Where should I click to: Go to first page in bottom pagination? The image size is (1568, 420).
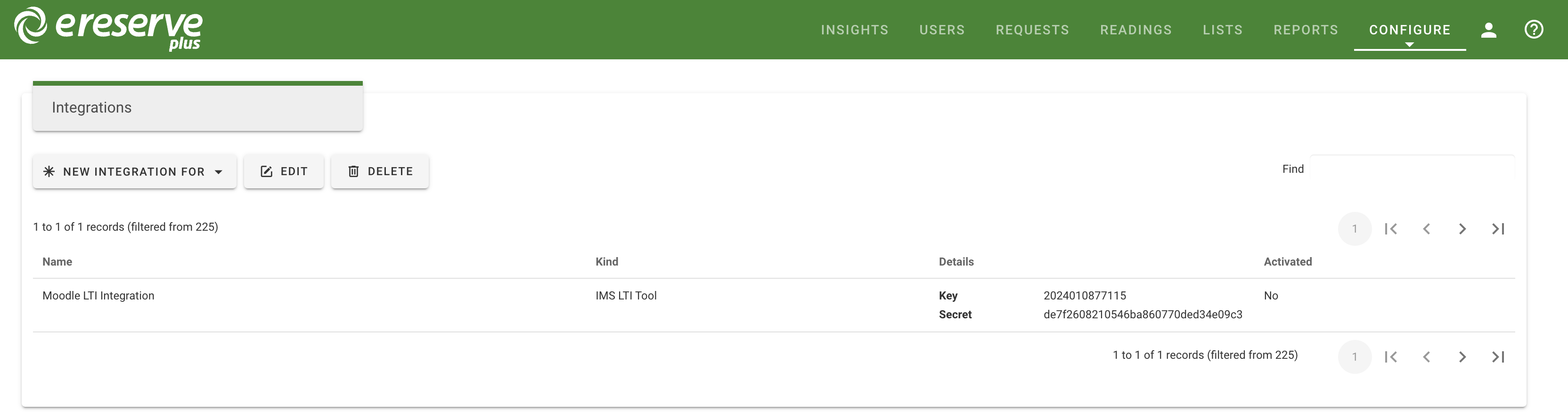click(1390, 357)
